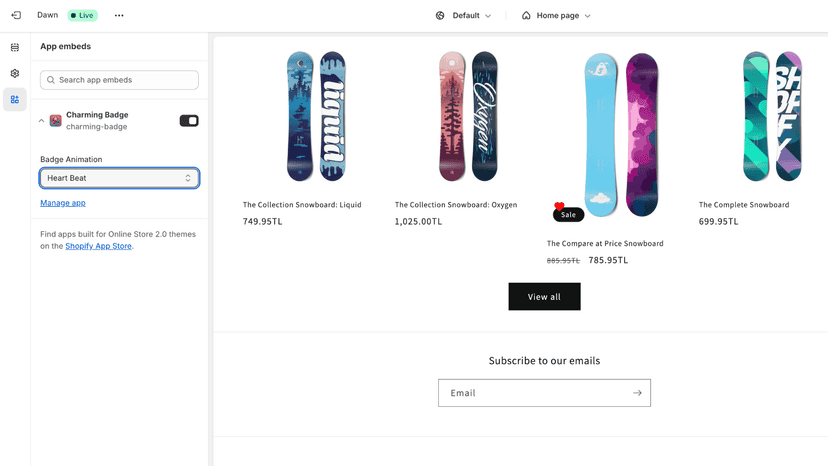Open the three-dots theme actions menu
Image resolution: width=828 pixels, height=466 pixels.
119,15
